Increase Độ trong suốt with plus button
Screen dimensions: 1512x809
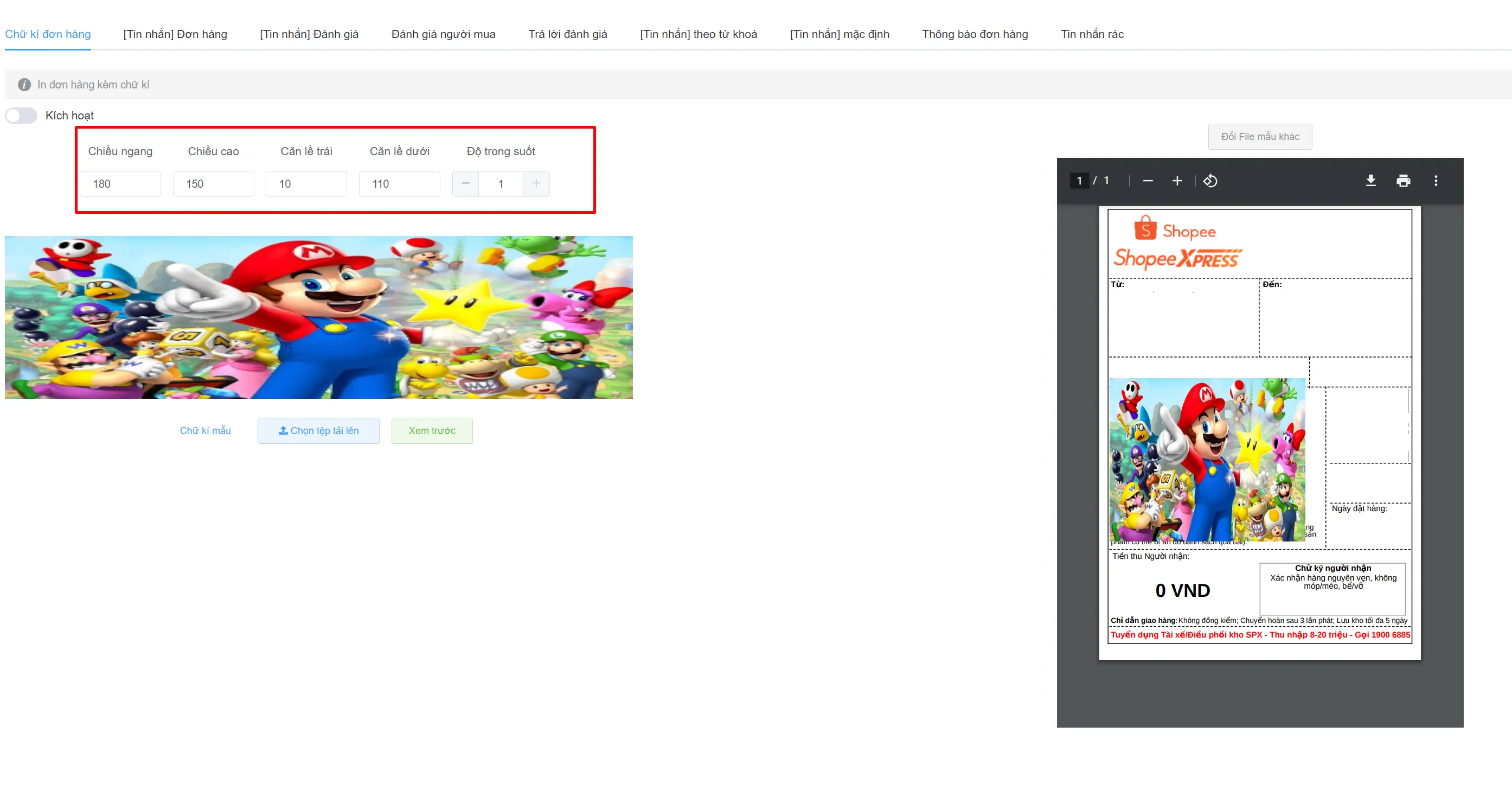(x=536, y=184)
